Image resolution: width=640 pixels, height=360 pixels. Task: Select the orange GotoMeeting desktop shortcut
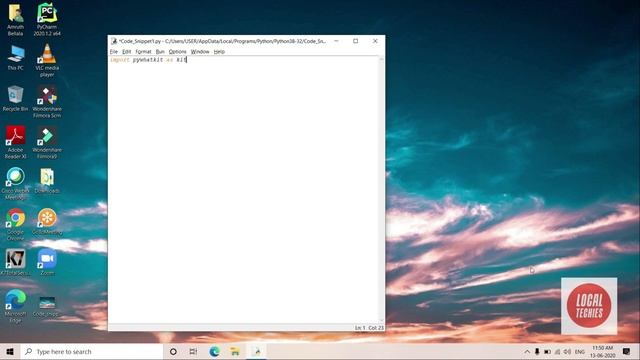[47, 222]
